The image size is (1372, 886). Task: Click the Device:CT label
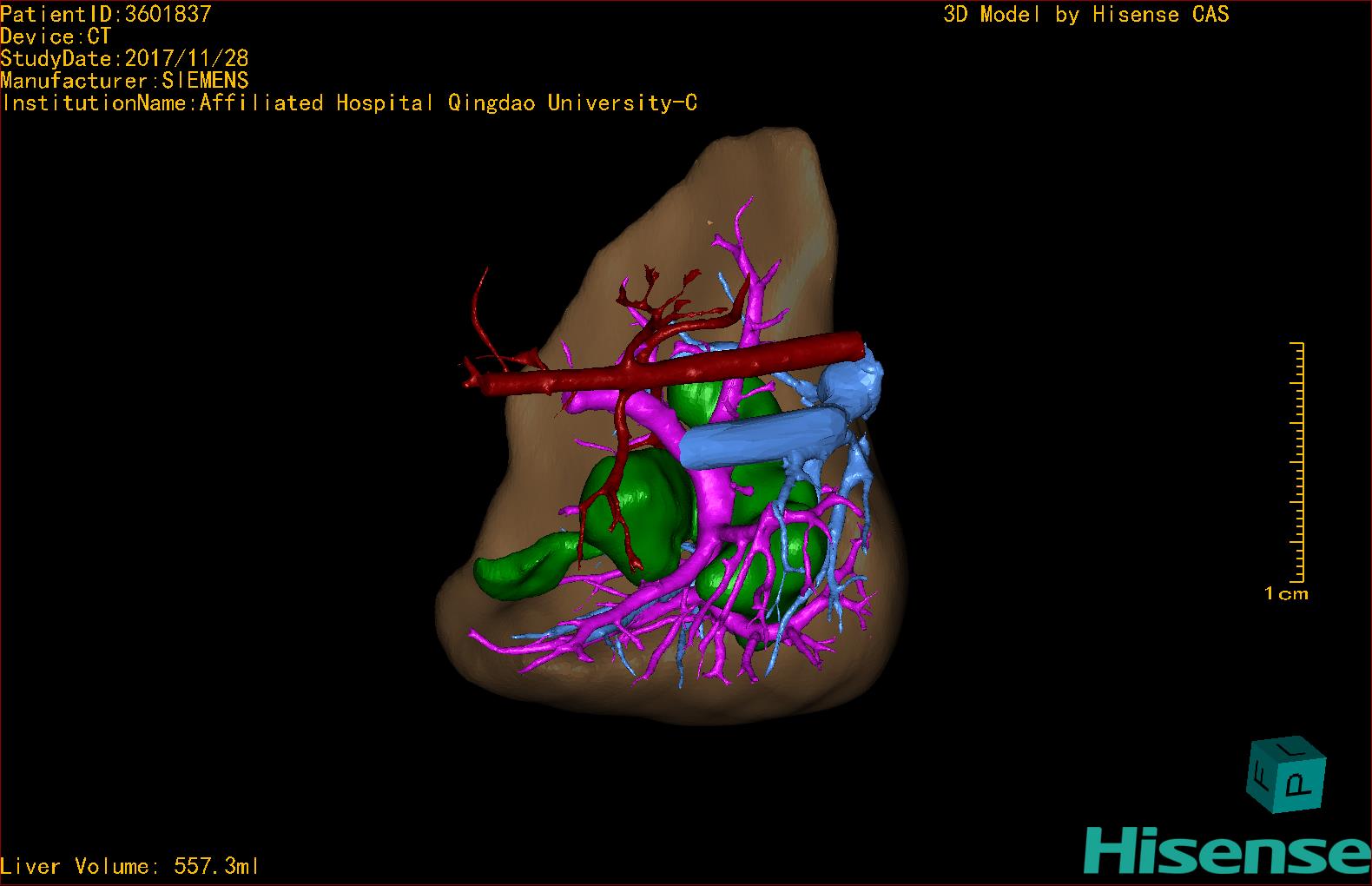56,36
